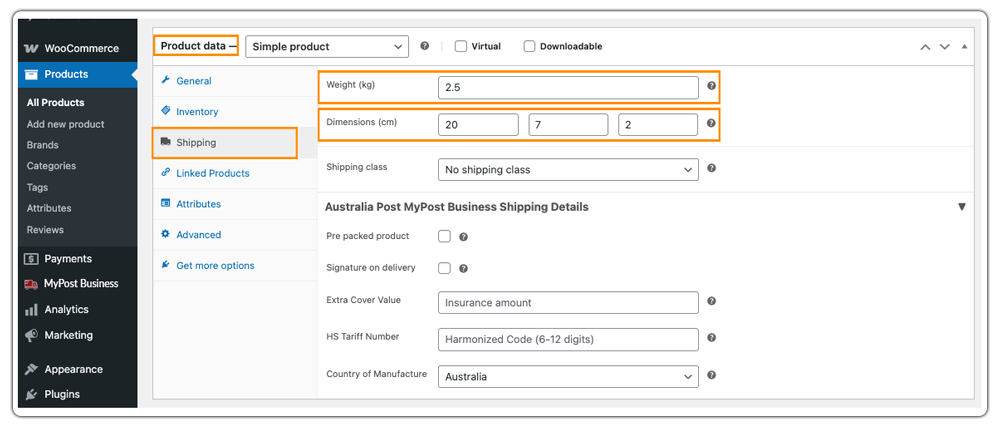This screenshot has height=424, width=1000.
Task: Open Categories submenu link
Action: click(51, 166)
